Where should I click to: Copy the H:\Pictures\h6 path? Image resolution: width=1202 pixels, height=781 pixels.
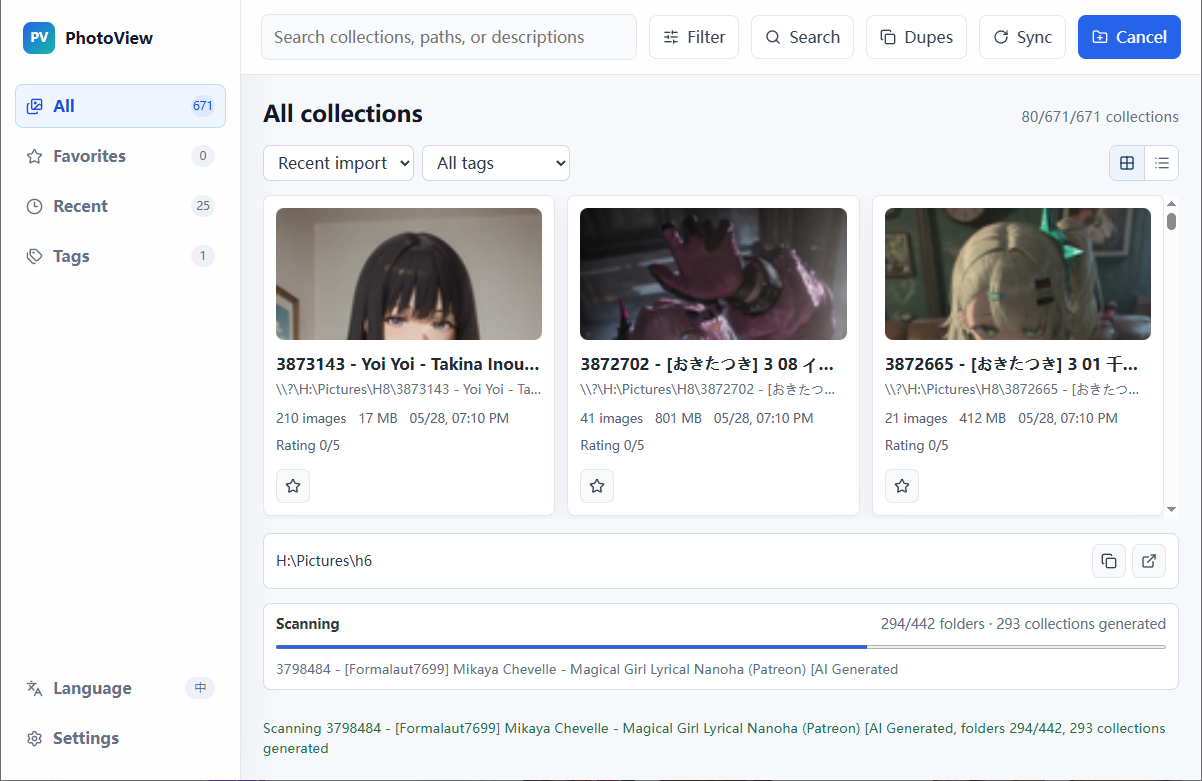[1109, 561]
